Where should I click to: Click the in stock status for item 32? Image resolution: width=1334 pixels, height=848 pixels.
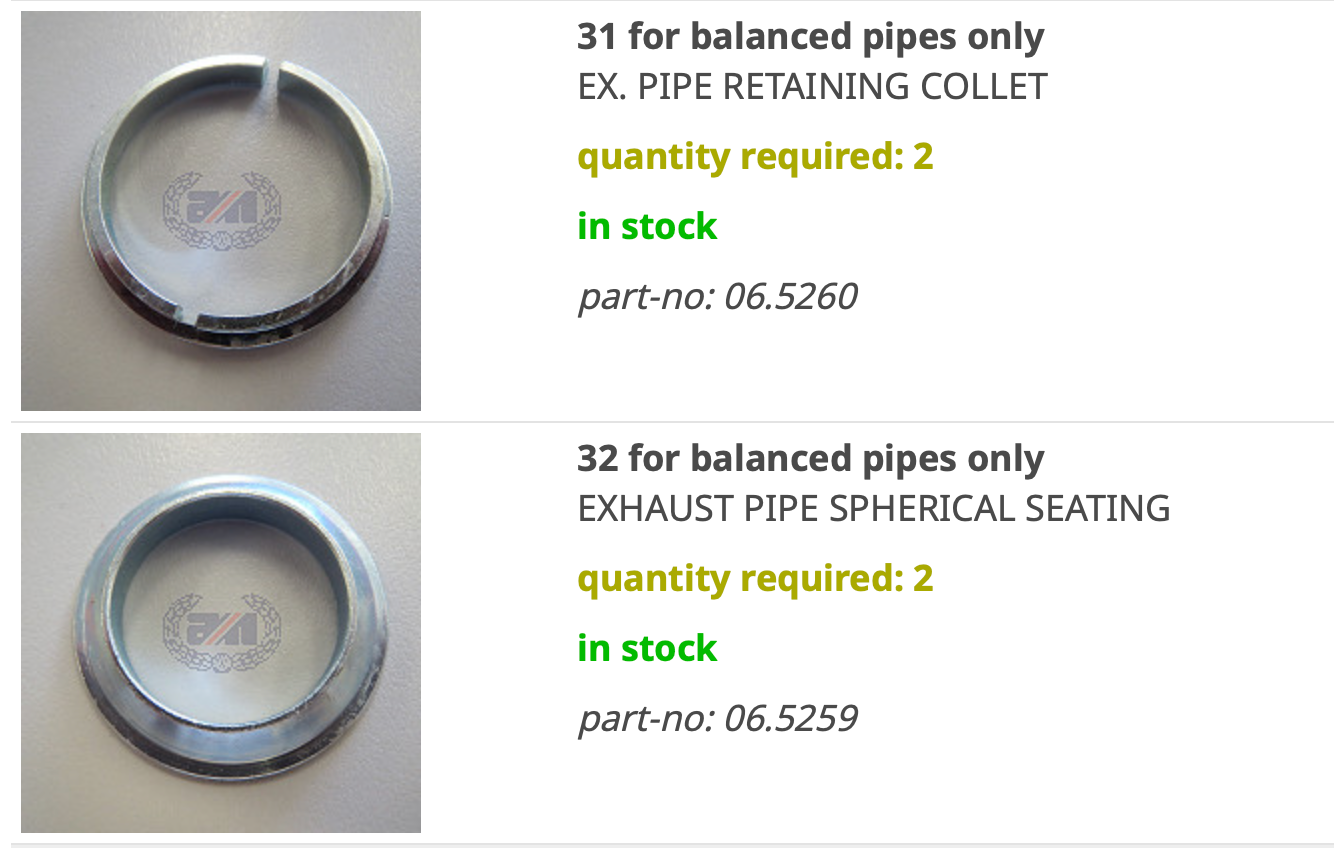(x=647, y=649)
